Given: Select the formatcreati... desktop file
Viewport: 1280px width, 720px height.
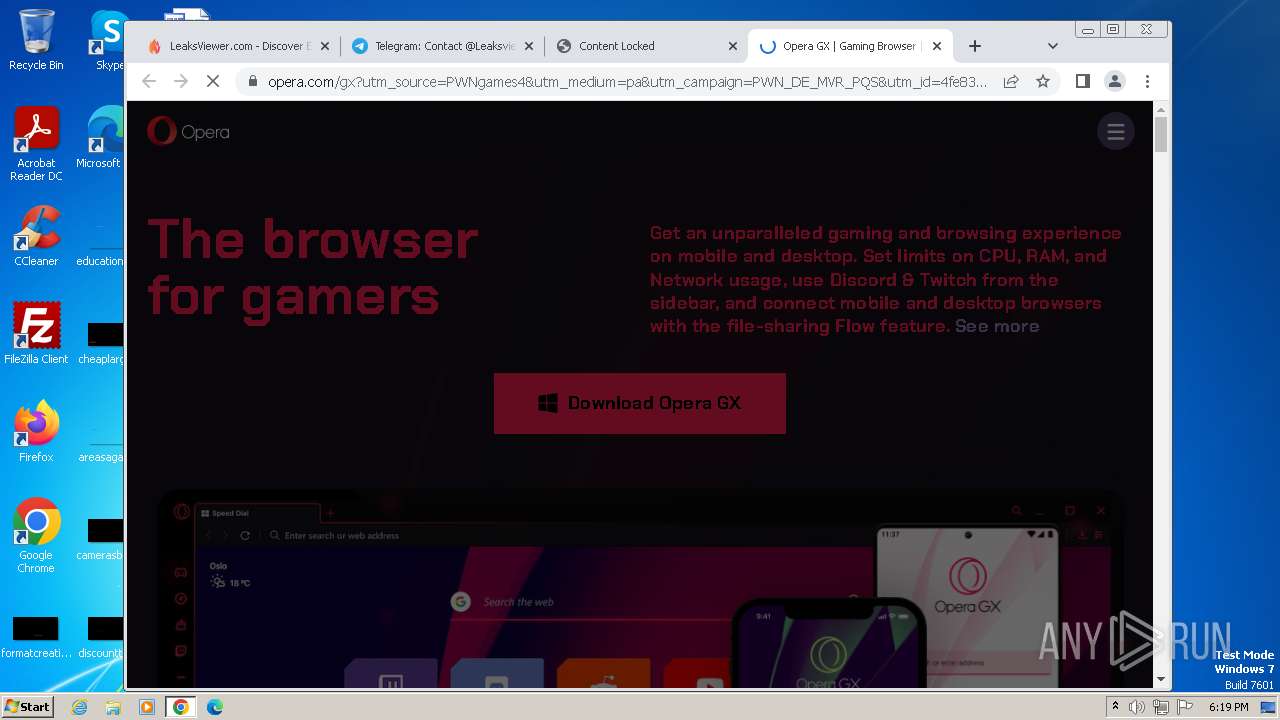Looking at the screenshot, I should pos(36,637).
